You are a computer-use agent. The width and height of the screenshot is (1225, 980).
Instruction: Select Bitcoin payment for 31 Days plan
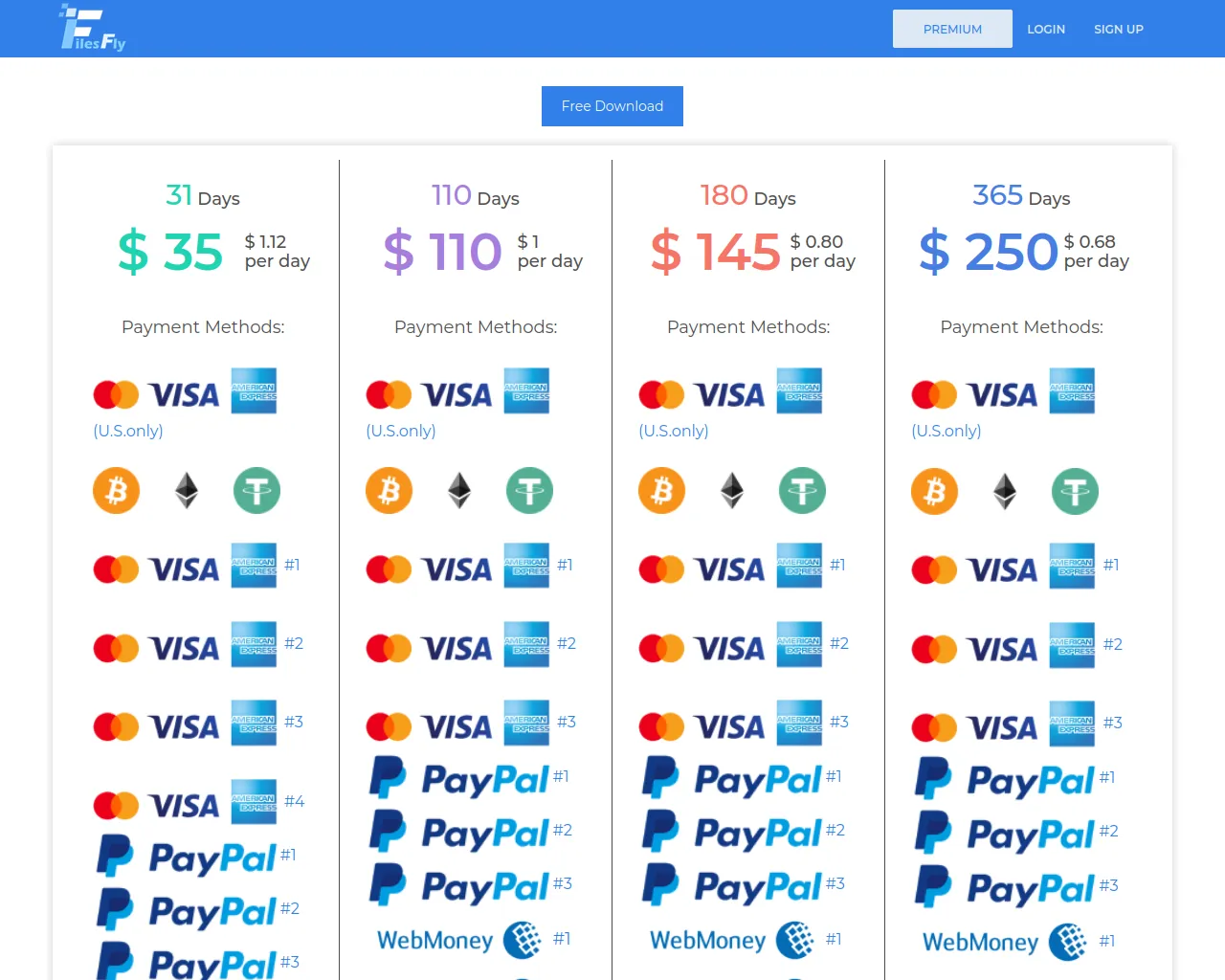coord(117,491)
